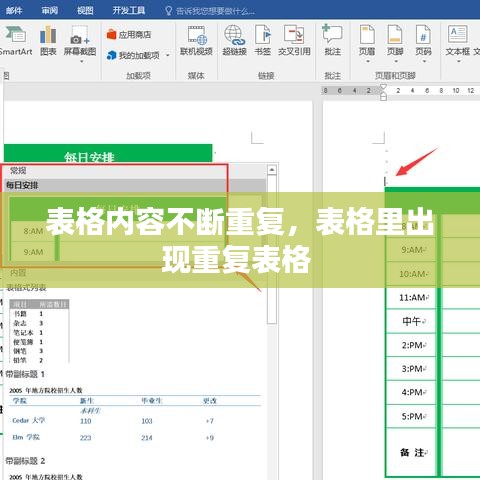Select the 带副标题 2 label
The width and height of the screenshot is (480, 480).
(x=25, y=461)
